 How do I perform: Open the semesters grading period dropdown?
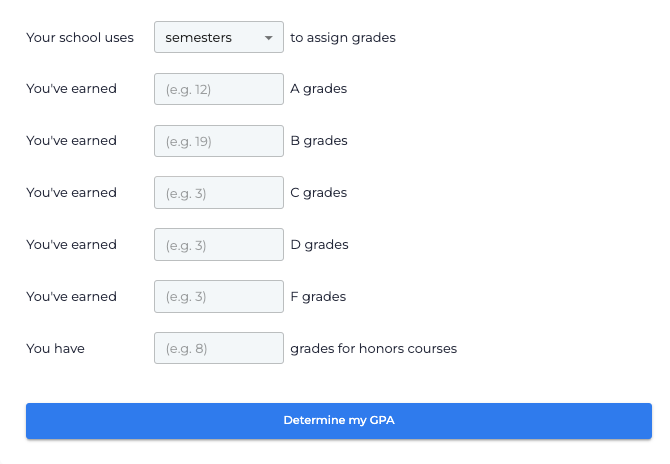218,38
